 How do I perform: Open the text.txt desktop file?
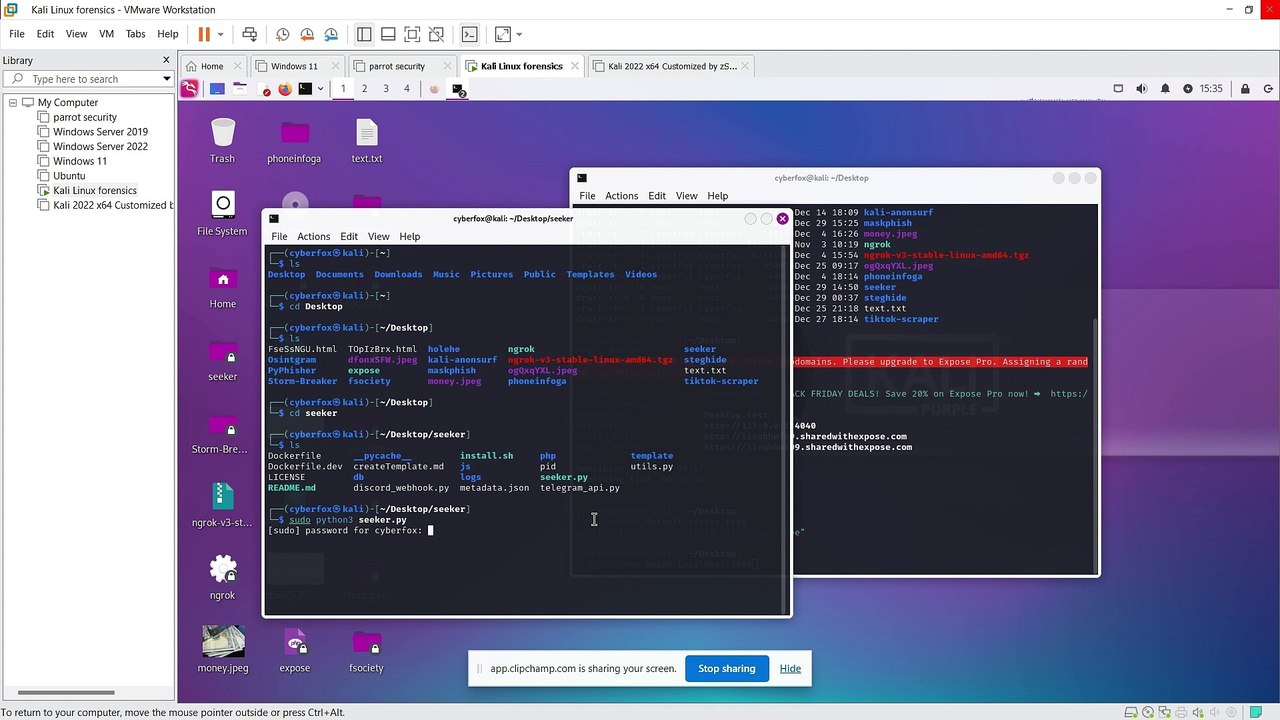(367, 141)
